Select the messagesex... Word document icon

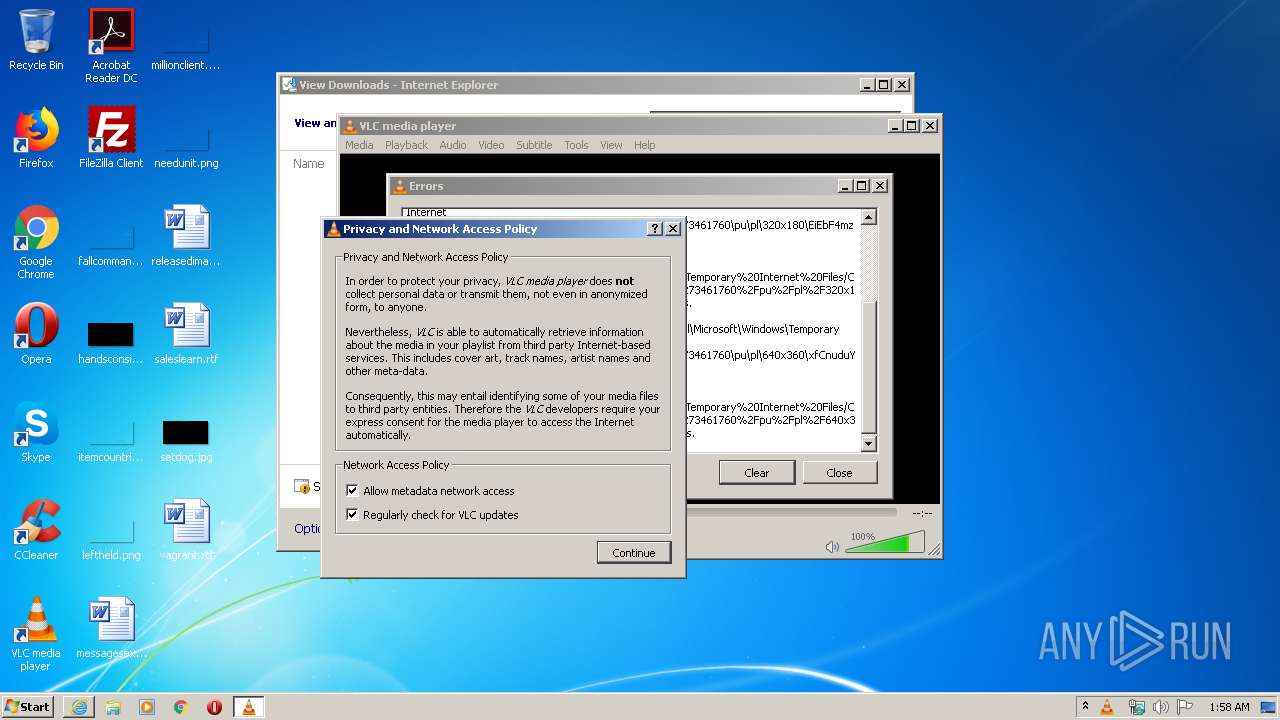point(111,628)
